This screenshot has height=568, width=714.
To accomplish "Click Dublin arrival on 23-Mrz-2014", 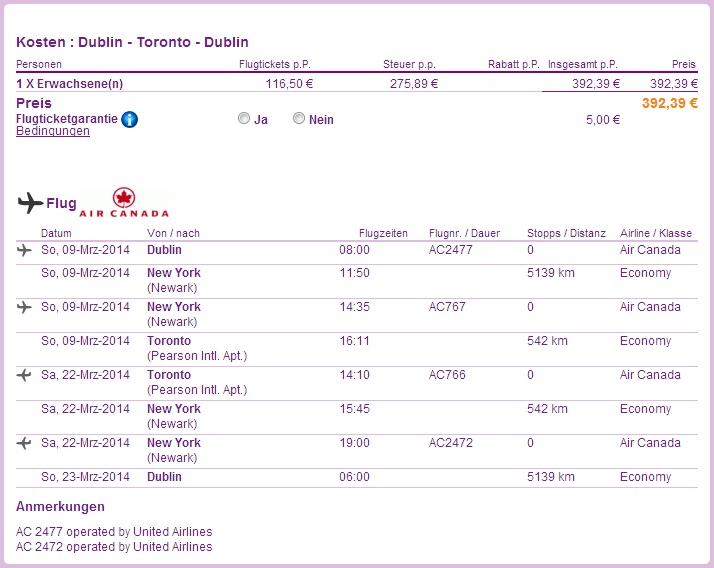I will click(164, 477).
